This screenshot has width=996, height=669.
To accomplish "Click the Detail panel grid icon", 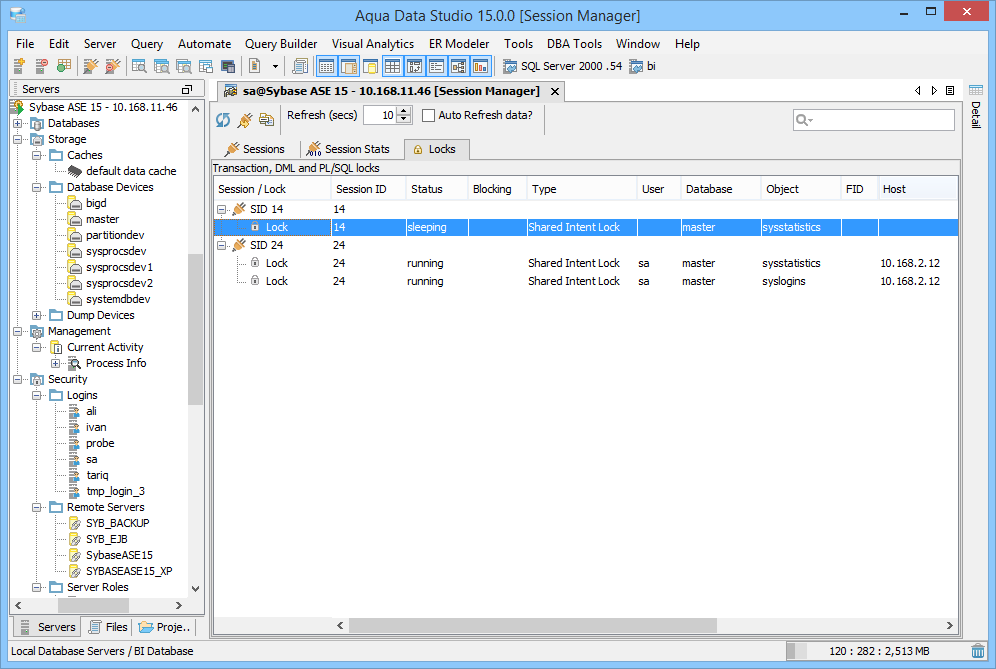I will [x=976, y=90].
